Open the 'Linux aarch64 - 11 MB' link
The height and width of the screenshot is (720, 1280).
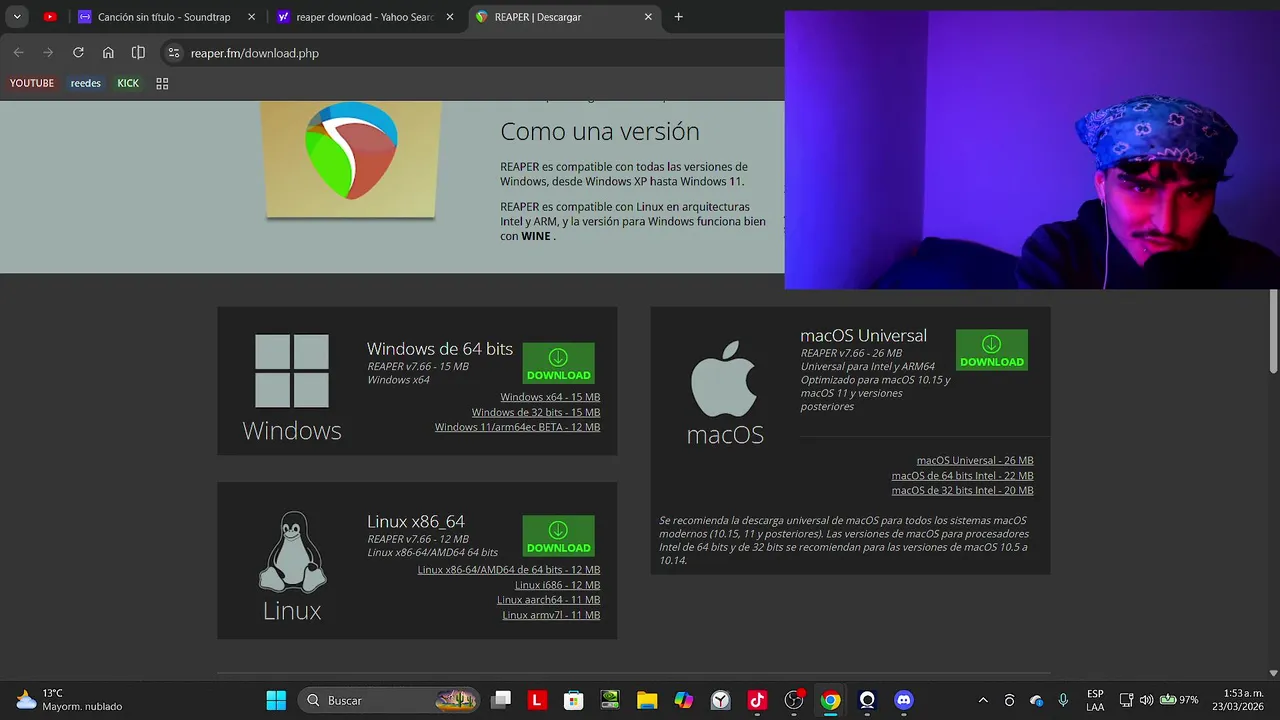(548, 600)
